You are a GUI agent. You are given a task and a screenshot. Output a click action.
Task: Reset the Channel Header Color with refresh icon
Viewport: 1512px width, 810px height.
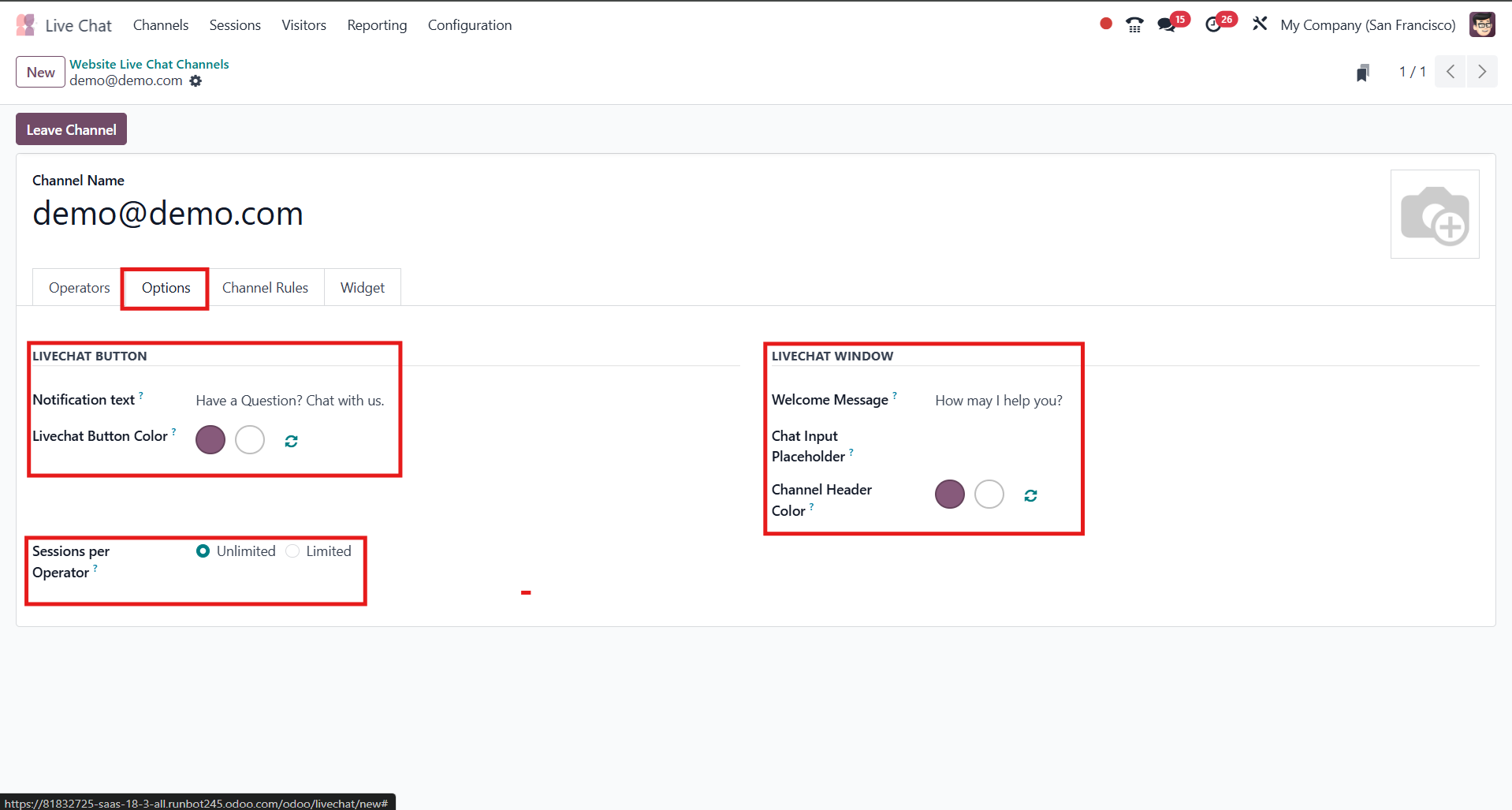(1030, 495)
